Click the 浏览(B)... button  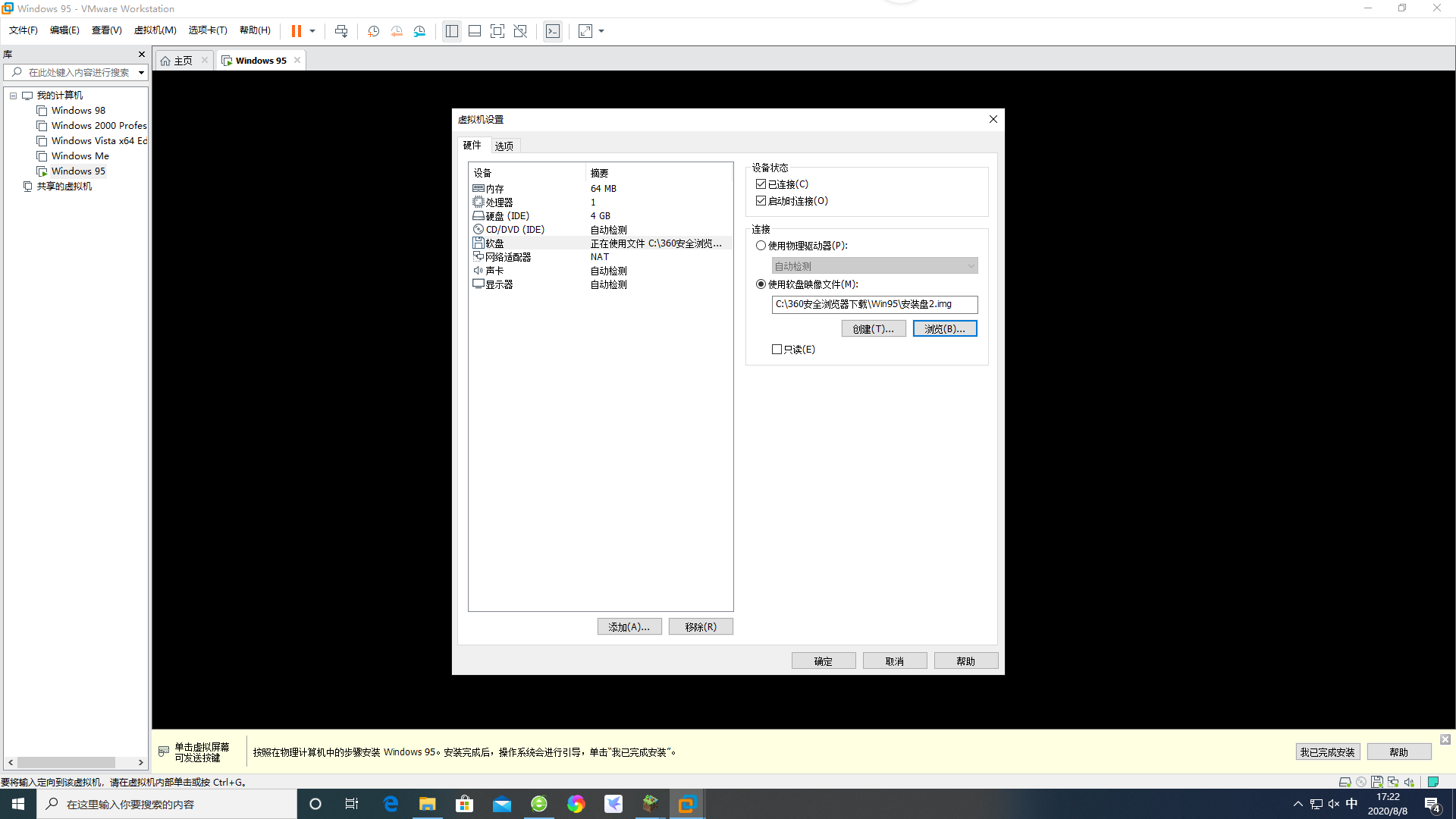click(x=945, y=328)
